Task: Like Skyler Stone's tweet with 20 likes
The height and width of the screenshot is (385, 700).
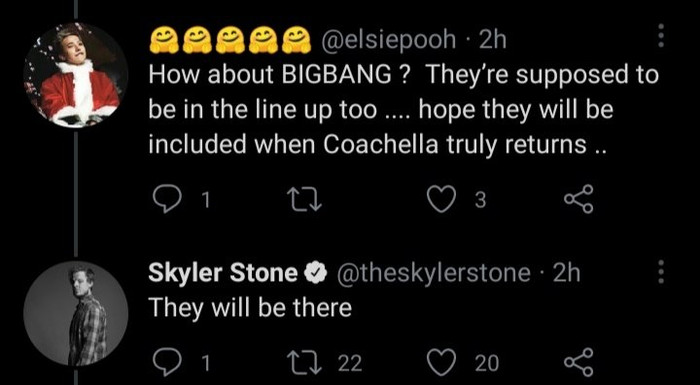Action: 439,363
